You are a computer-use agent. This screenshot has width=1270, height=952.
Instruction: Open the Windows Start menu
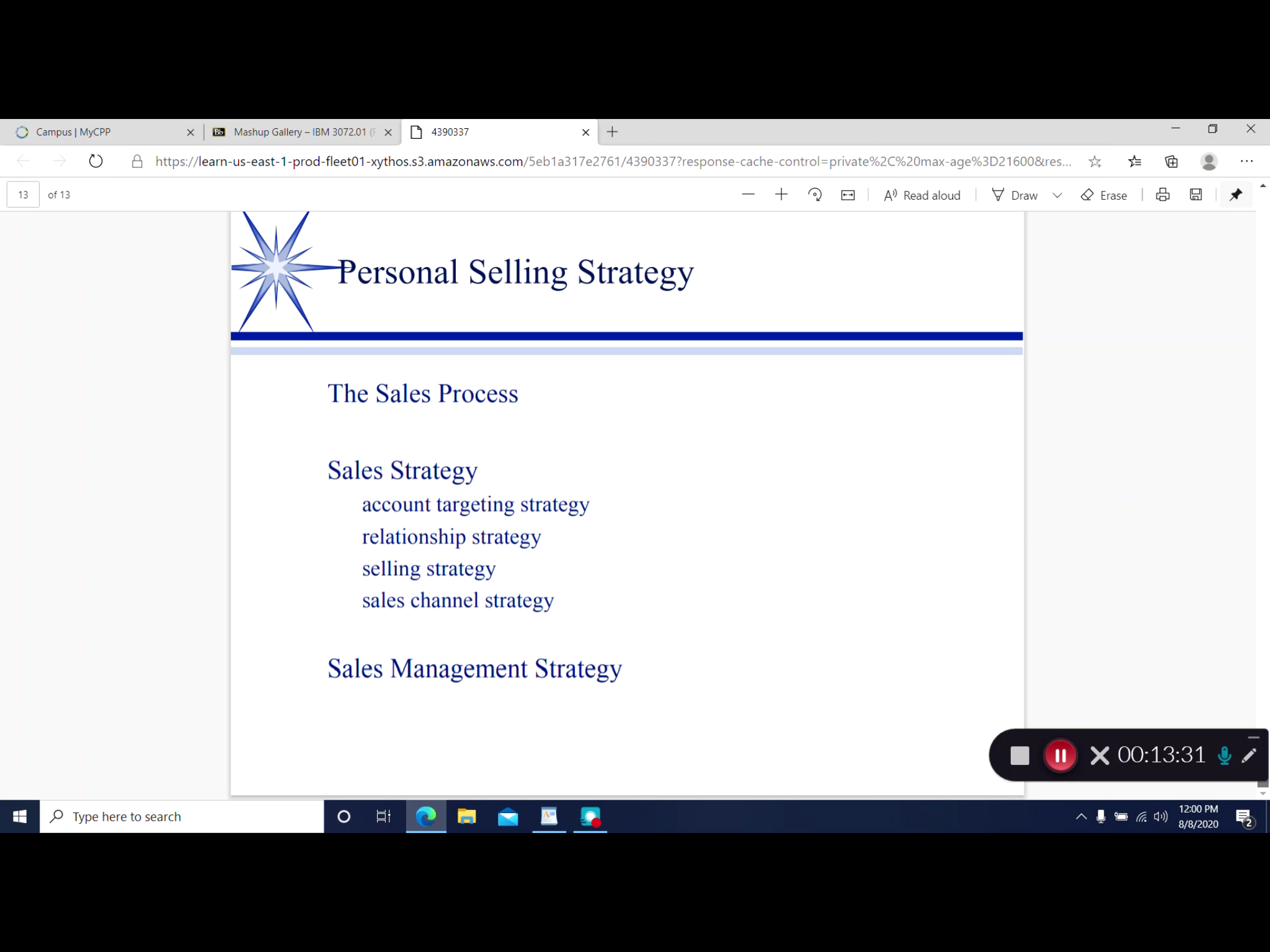(x=20, y=817)
